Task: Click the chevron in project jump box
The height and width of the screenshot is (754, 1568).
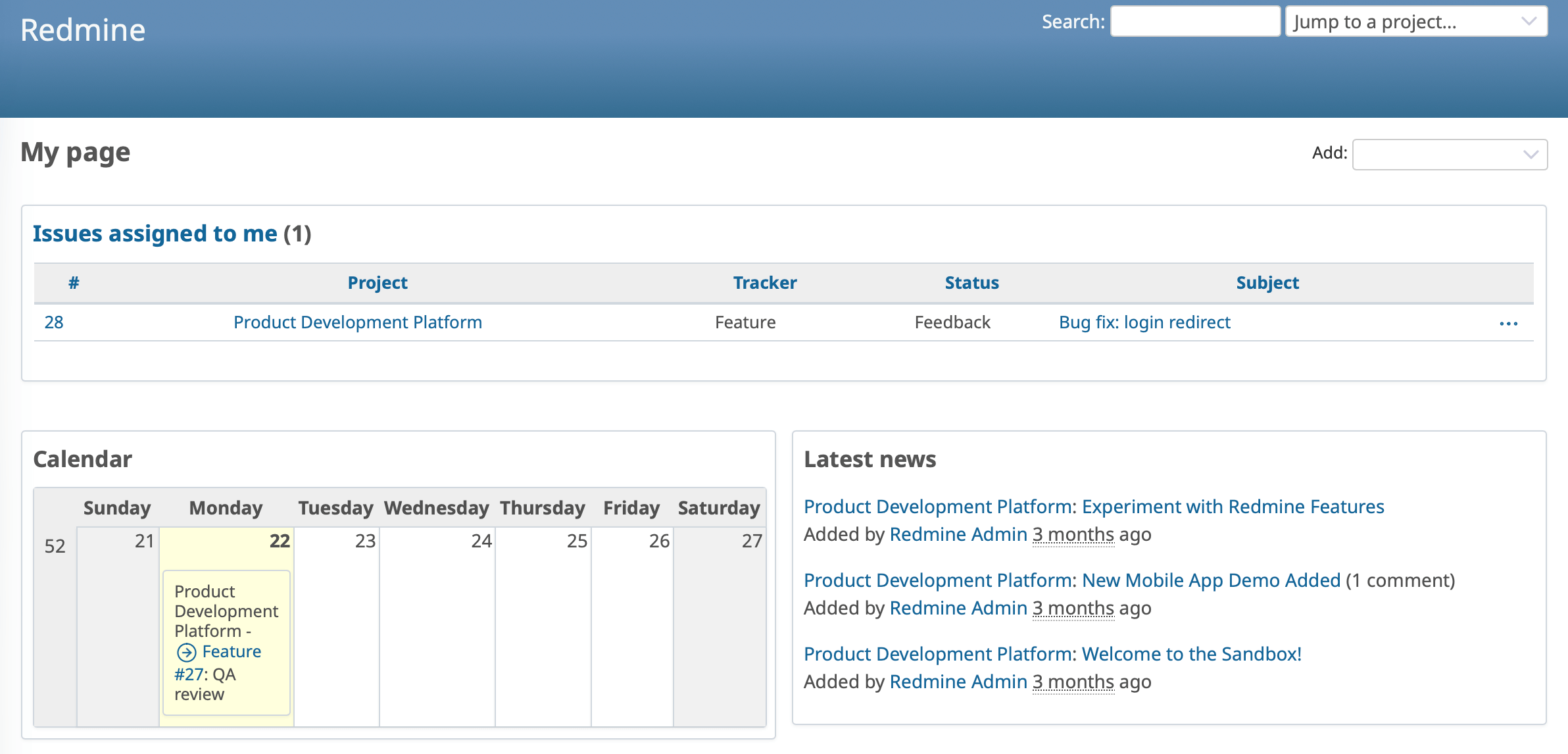Action: [1529, 21]
